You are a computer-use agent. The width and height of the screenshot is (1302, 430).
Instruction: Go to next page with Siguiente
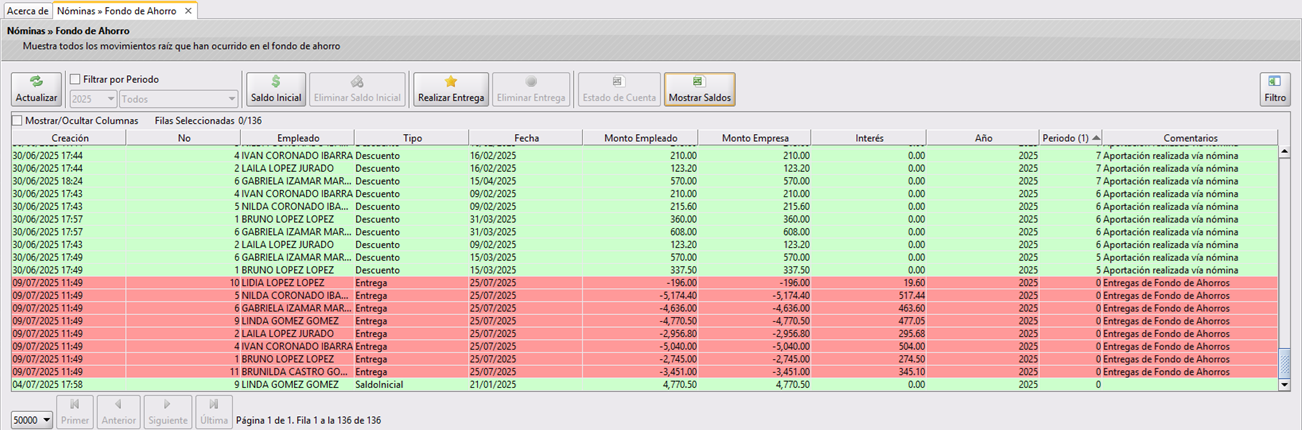pyautogui.click(x=168, y=411)
